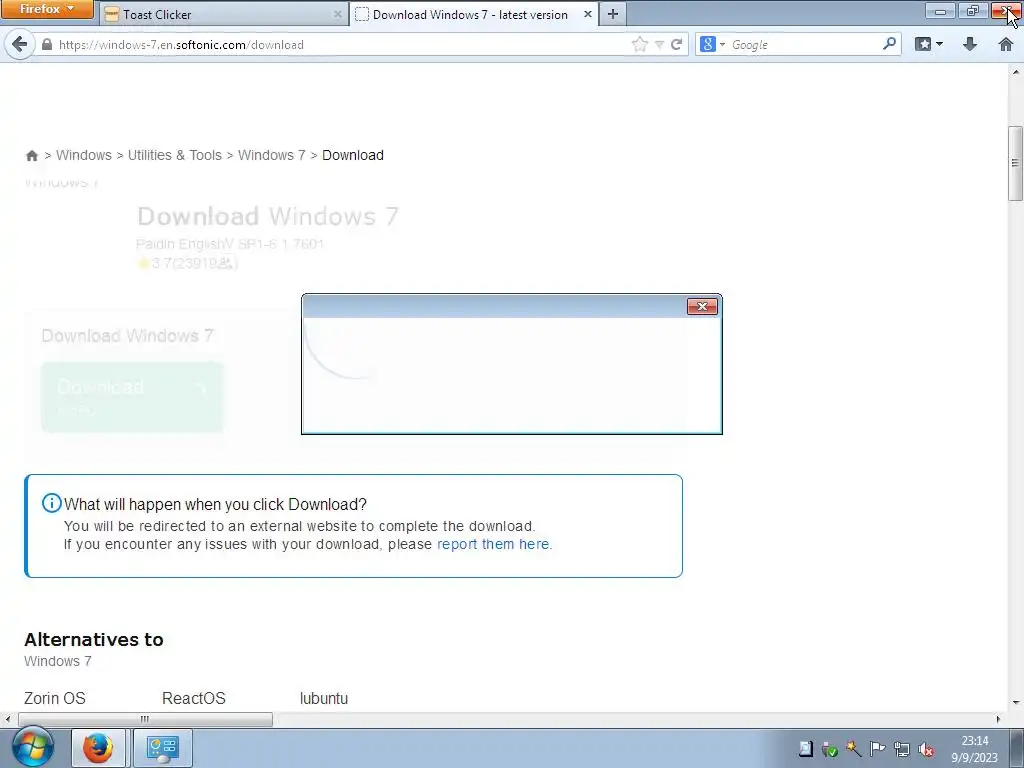Click the vertical scrollbar thumb
Screen dimensions: 1024x768
pyautogui.click(x=1015, y=163)
